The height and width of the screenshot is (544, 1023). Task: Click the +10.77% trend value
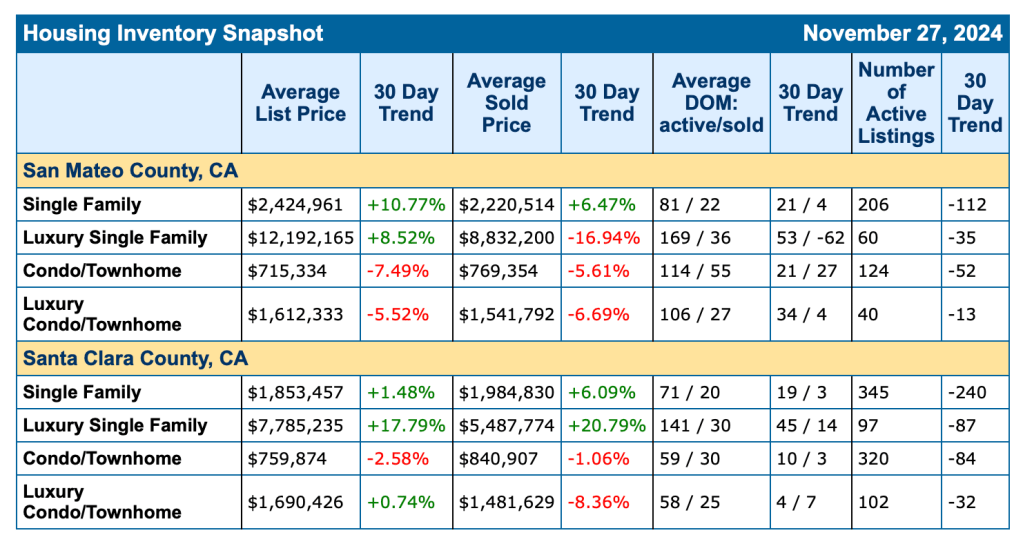406,205
